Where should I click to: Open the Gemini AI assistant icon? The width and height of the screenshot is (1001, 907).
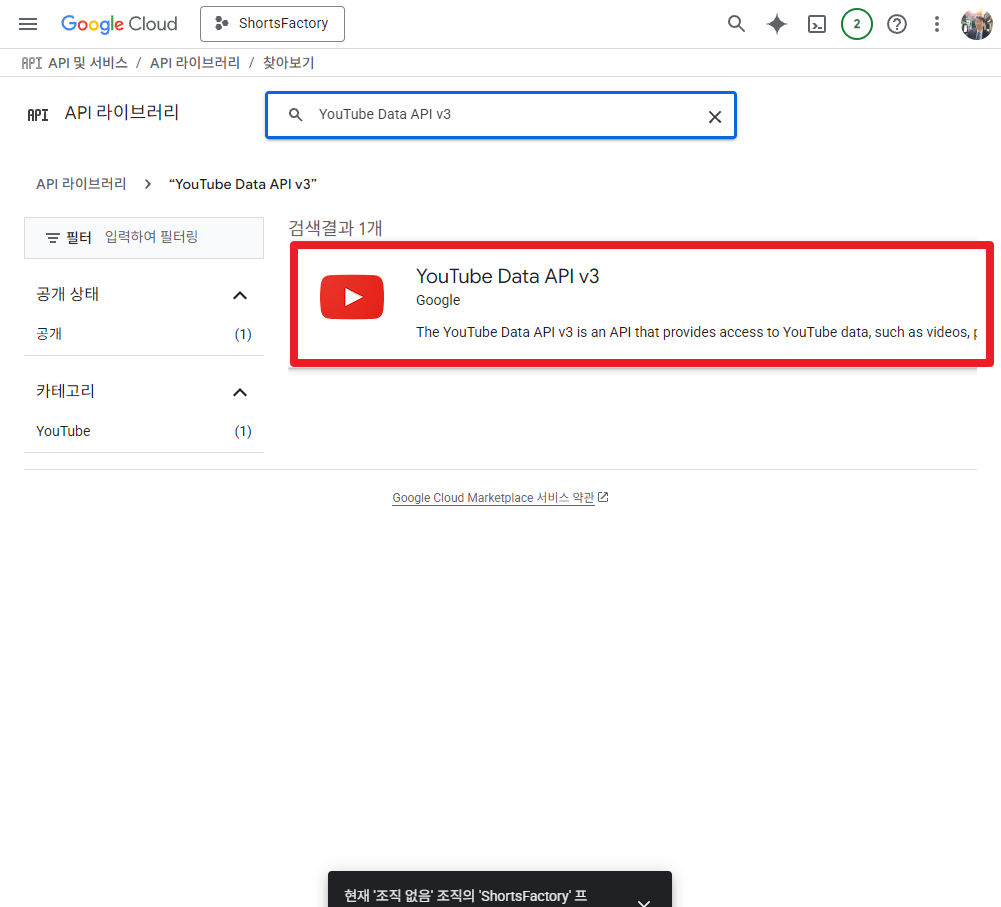pyautogui.click(x=776, y=23)
